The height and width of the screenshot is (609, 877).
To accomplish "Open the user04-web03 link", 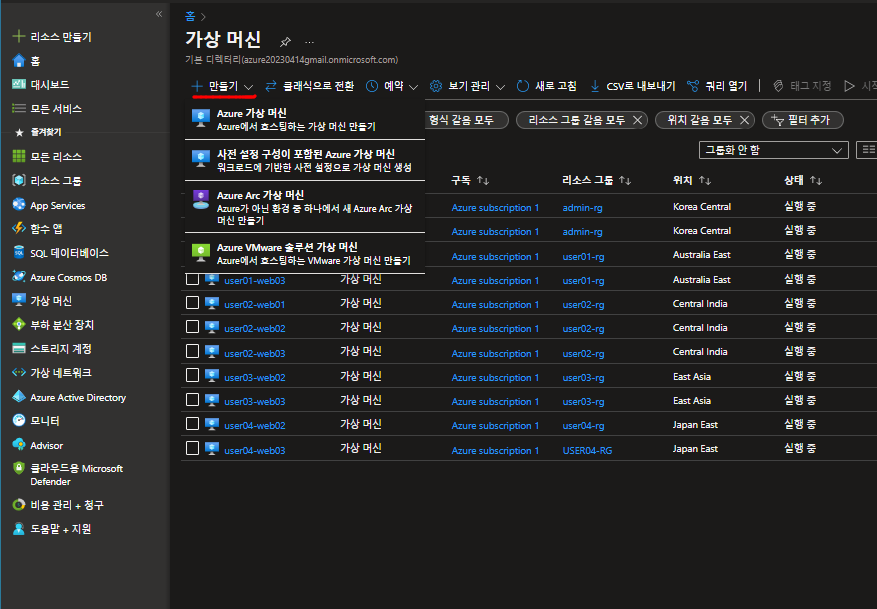I will [x=254, y=450].
